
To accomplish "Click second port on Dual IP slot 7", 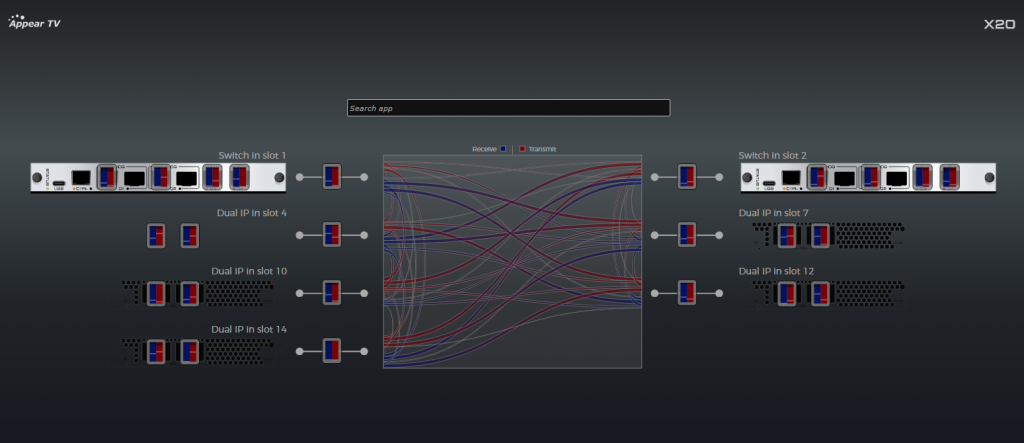I will 821,236.
